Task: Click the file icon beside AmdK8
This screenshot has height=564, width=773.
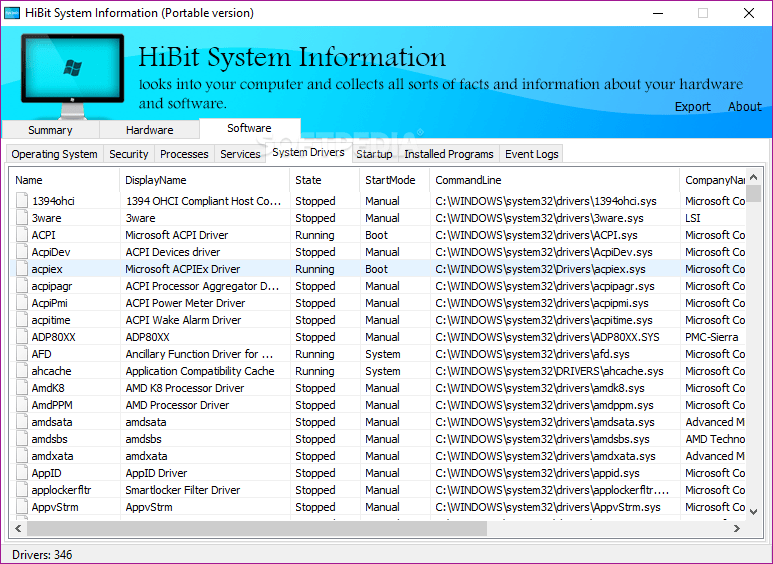Action: (22, 388)
